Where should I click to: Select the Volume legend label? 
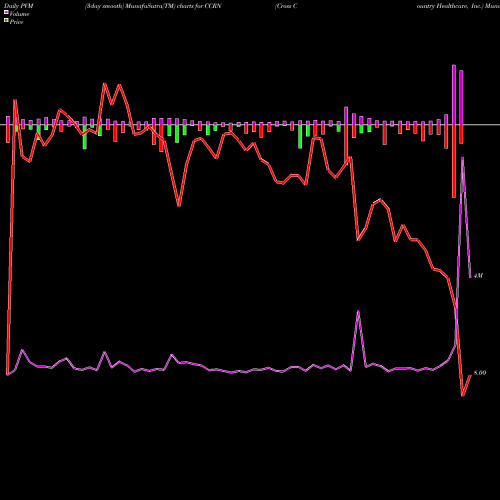(19, 14)
